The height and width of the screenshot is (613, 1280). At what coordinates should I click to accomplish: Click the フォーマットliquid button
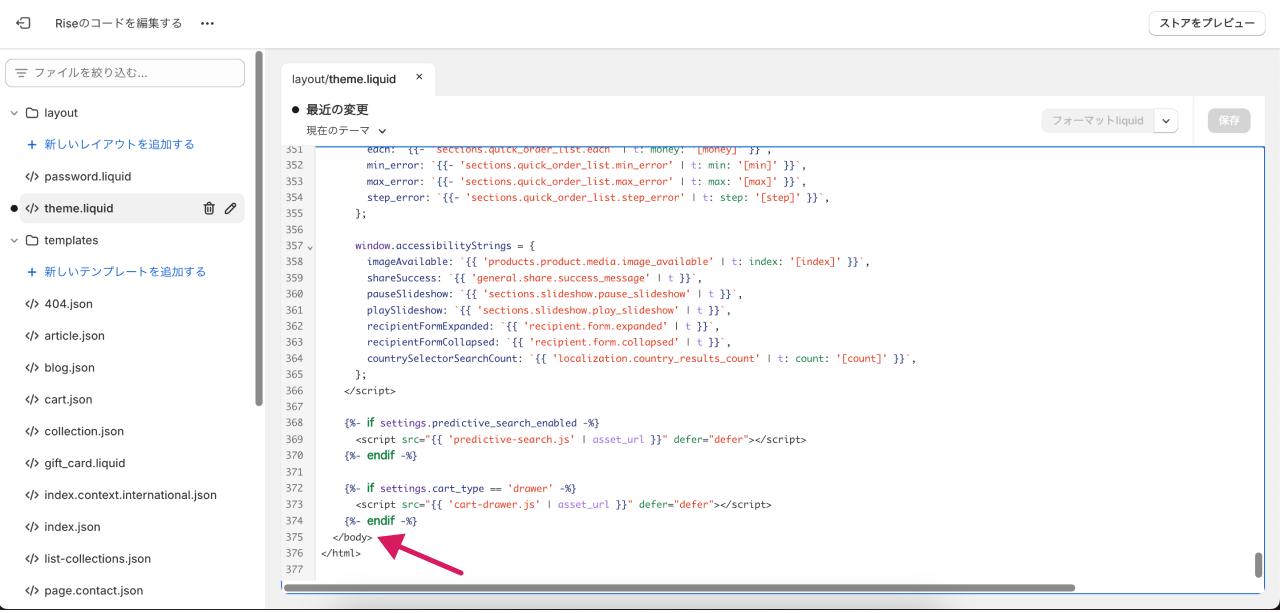[1097, 121]
